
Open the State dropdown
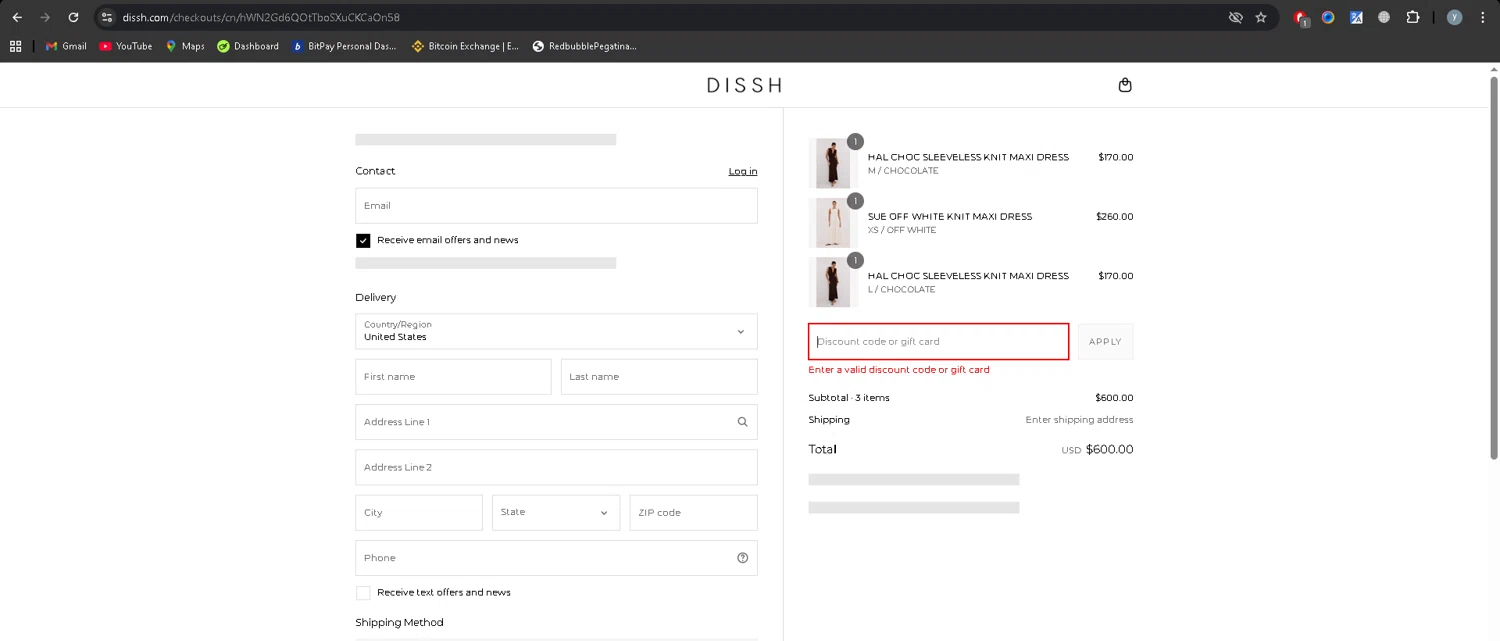coord(556,512)
